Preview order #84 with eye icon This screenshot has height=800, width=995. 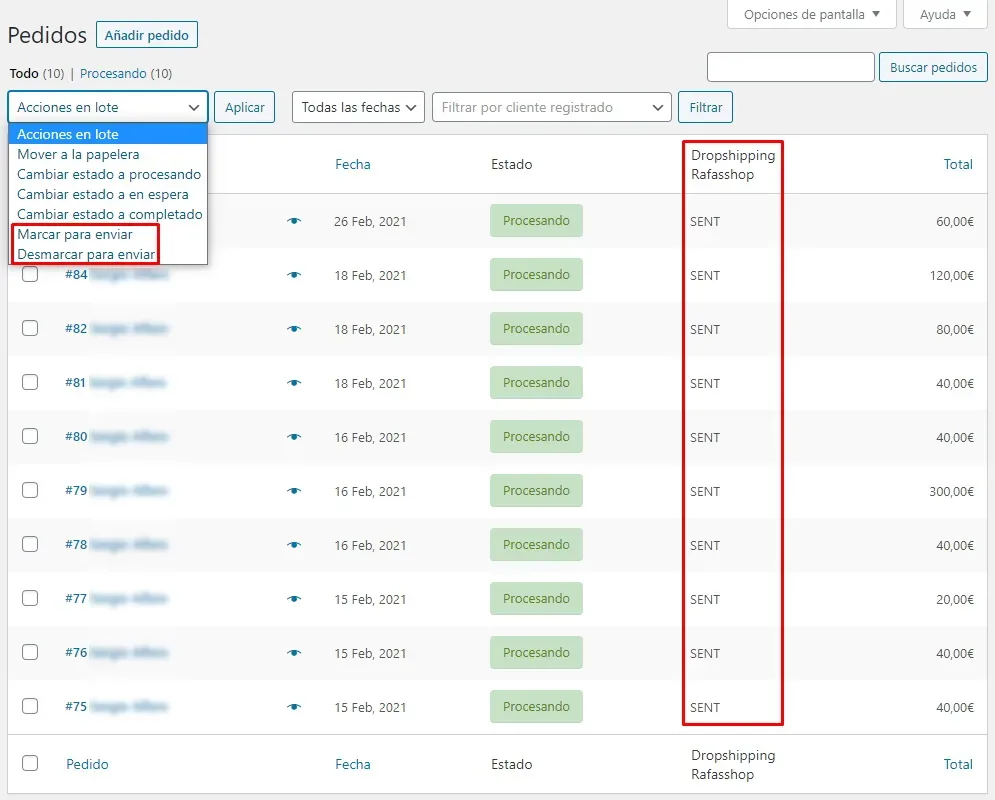[x=293, y=275]
